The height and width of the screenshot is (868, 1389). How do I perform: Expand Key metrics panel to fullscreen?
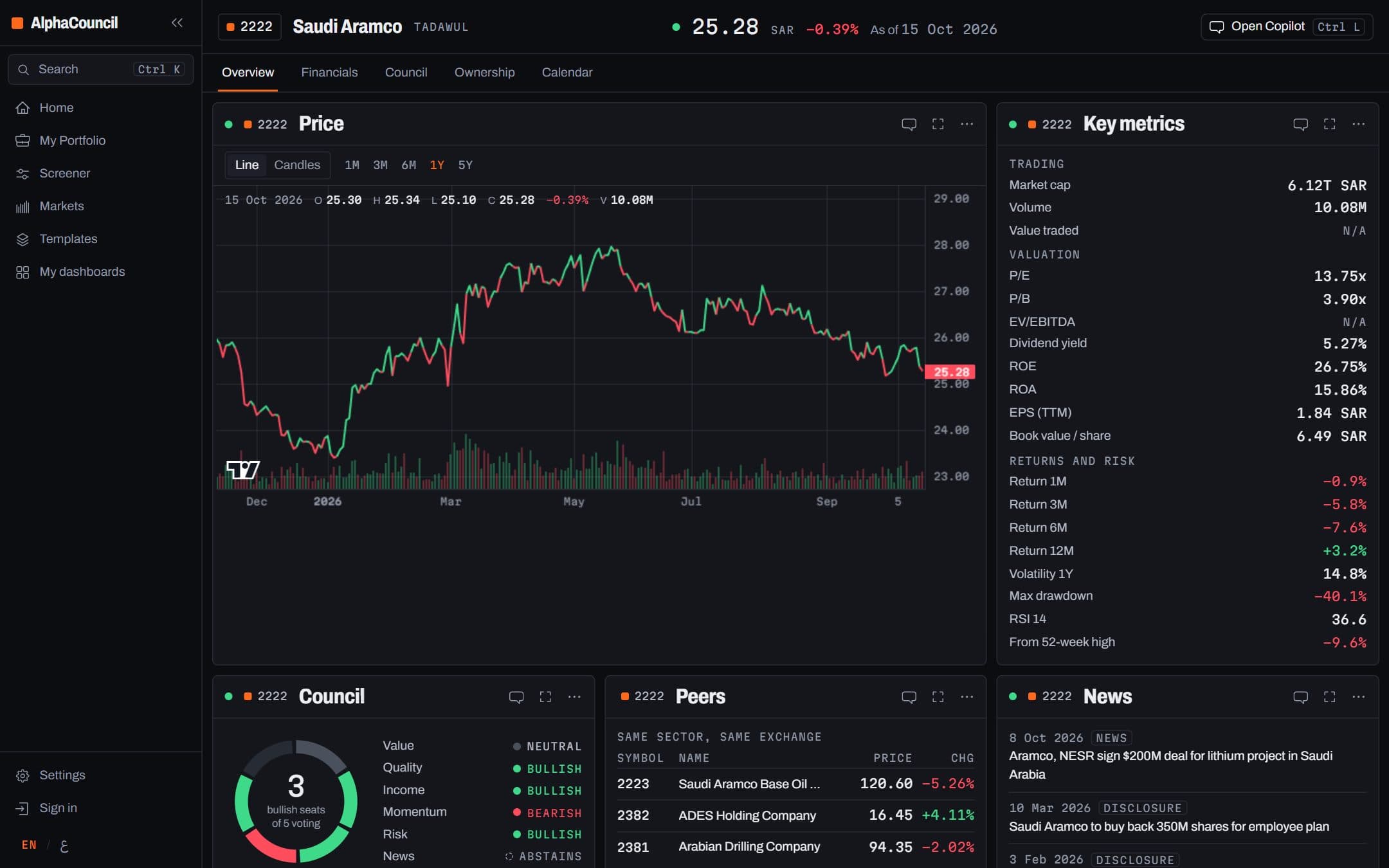(1329, 124)
